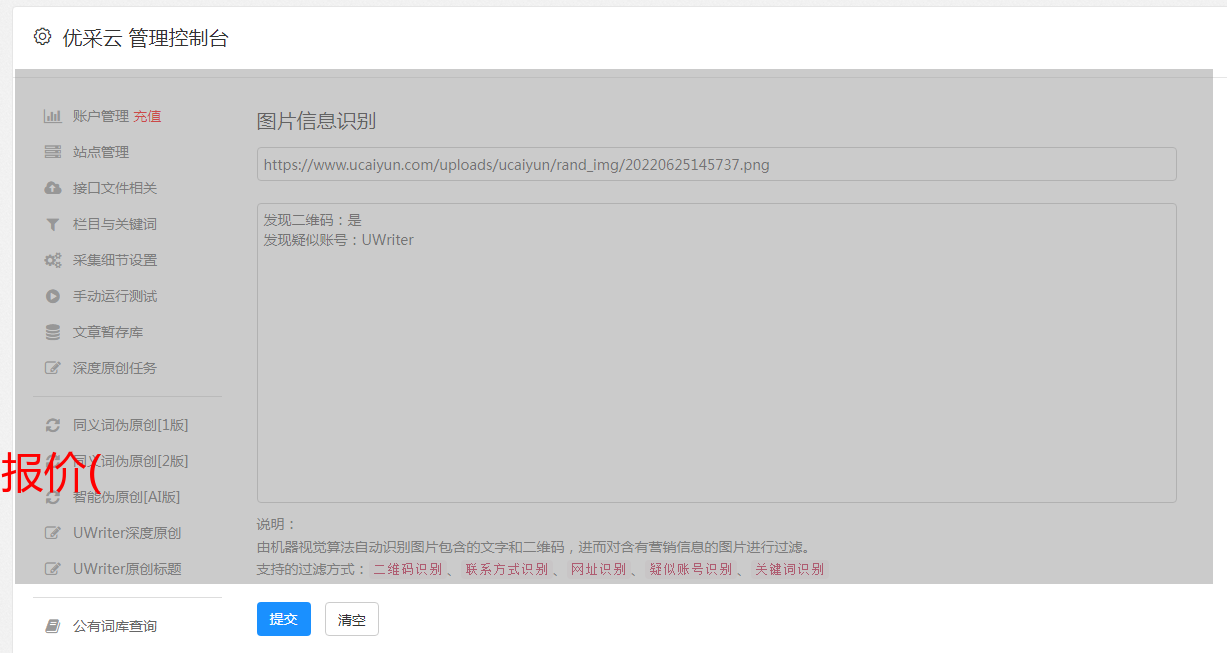Image resolution: width=1227 pixels, height=653 pixels.
Task: Focus the image URL input field
Action: coord(716,164)
